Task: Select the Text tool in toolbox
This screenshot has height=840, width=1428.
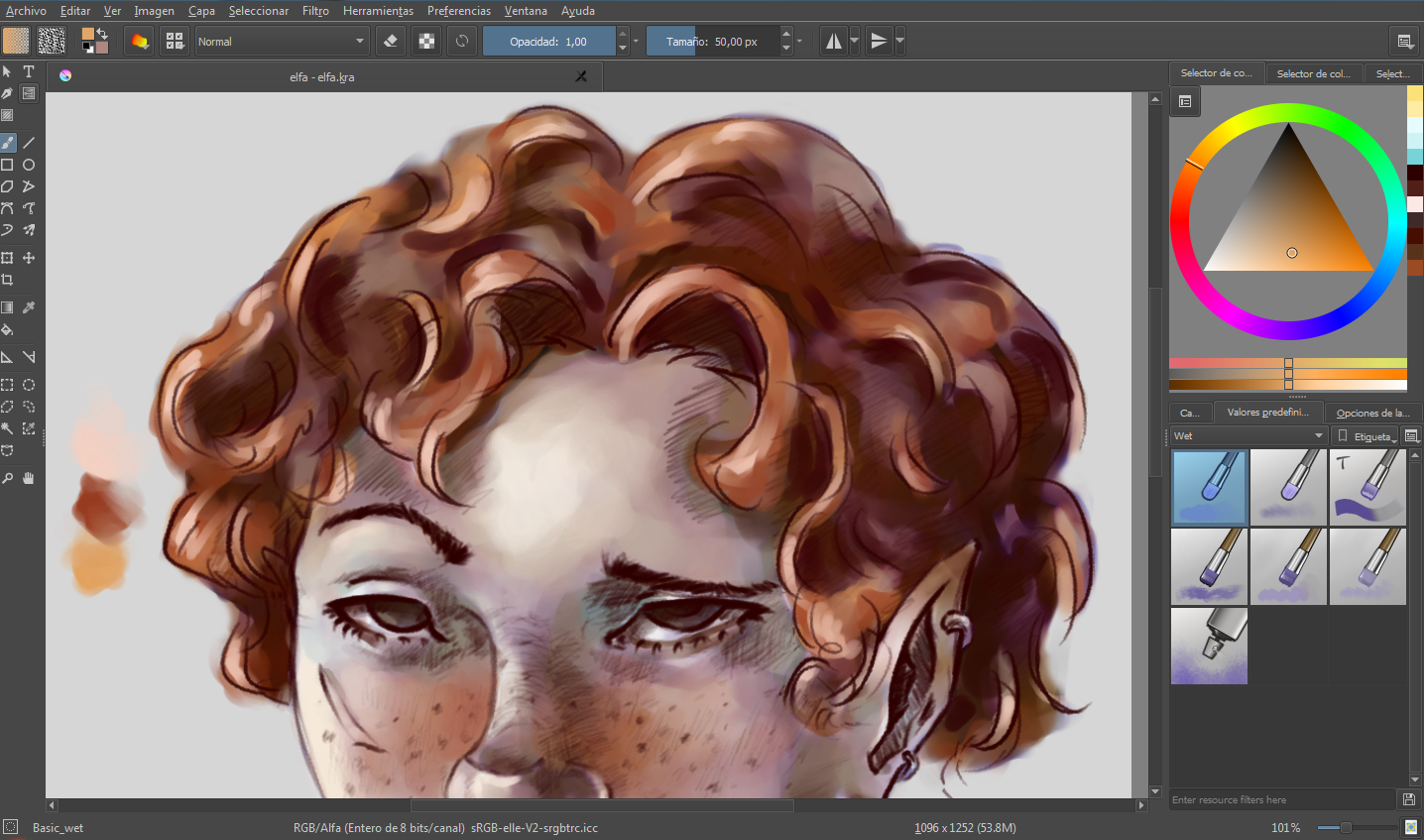Action: coord(29,71)
